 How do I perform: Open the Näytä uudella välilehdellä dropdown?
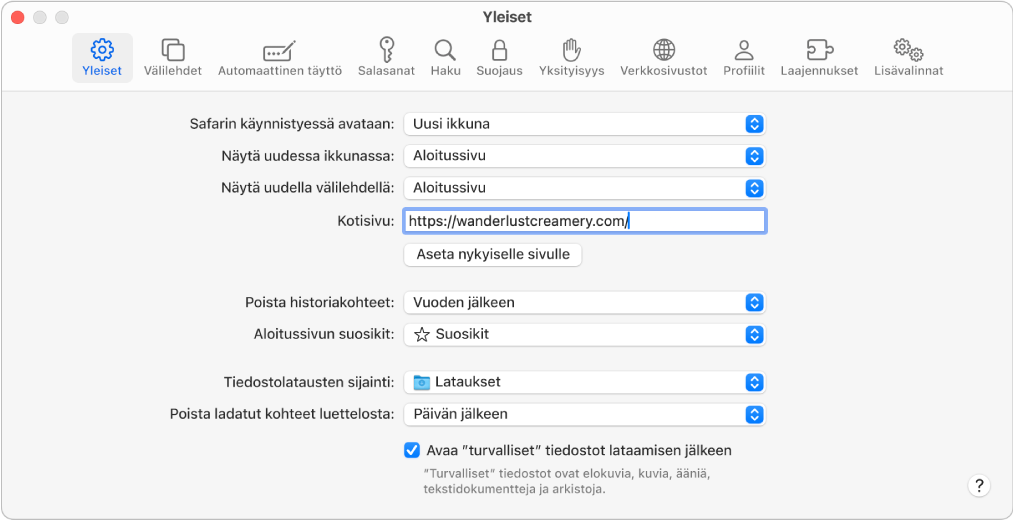coord(584,188)
